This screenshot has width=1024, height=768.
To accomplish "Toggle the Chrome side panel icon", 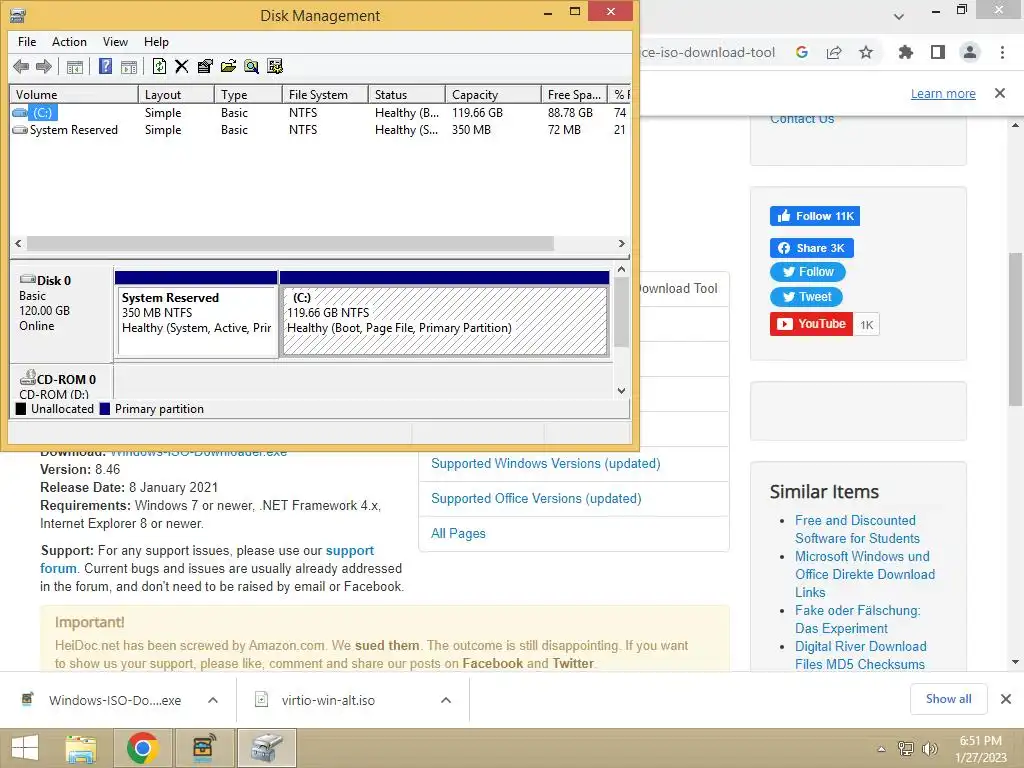I will tap(938, 52).
